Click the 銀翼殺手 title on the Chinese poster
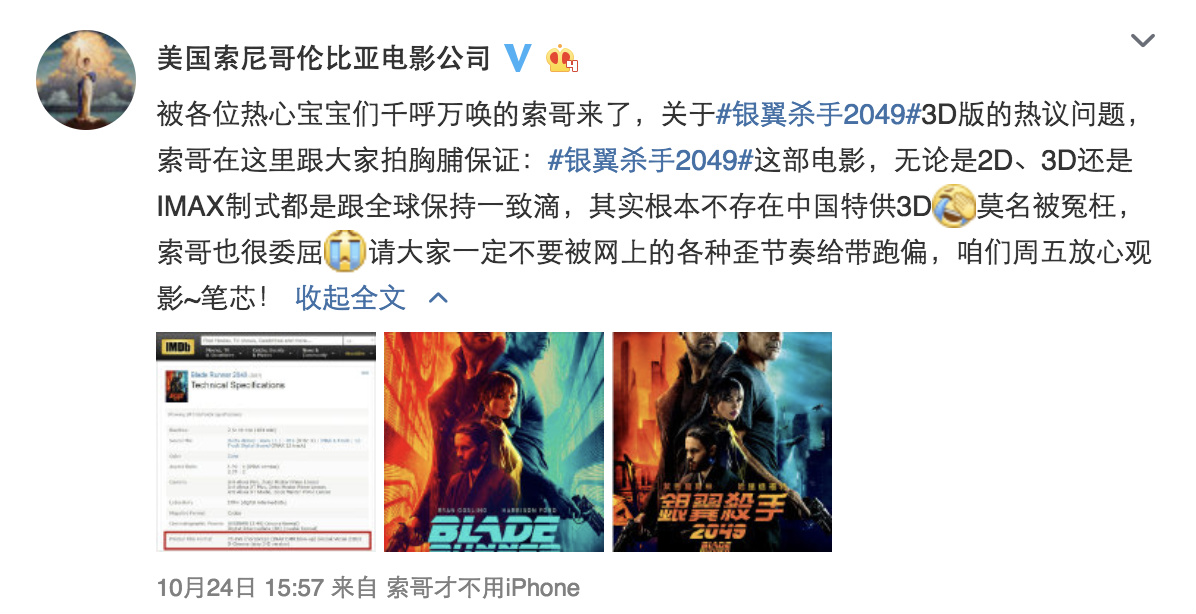1196x614 pixels. tap(721, 507)
